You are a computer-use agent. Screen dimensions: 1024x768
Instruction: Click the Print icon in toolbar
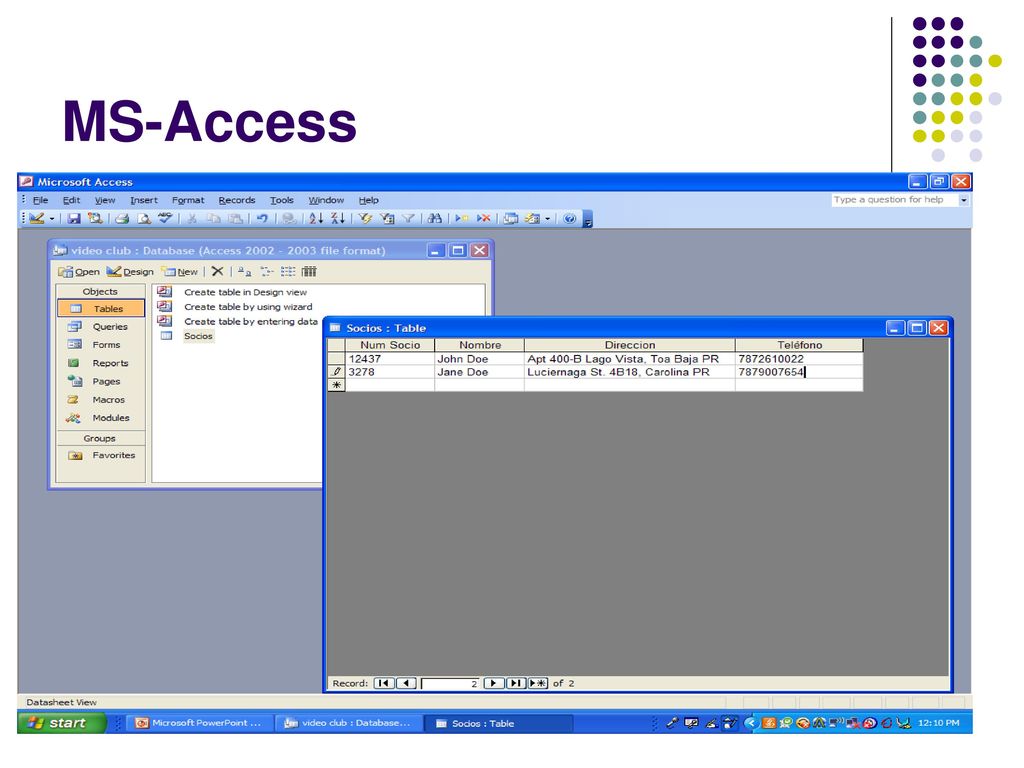click(122, 219)
